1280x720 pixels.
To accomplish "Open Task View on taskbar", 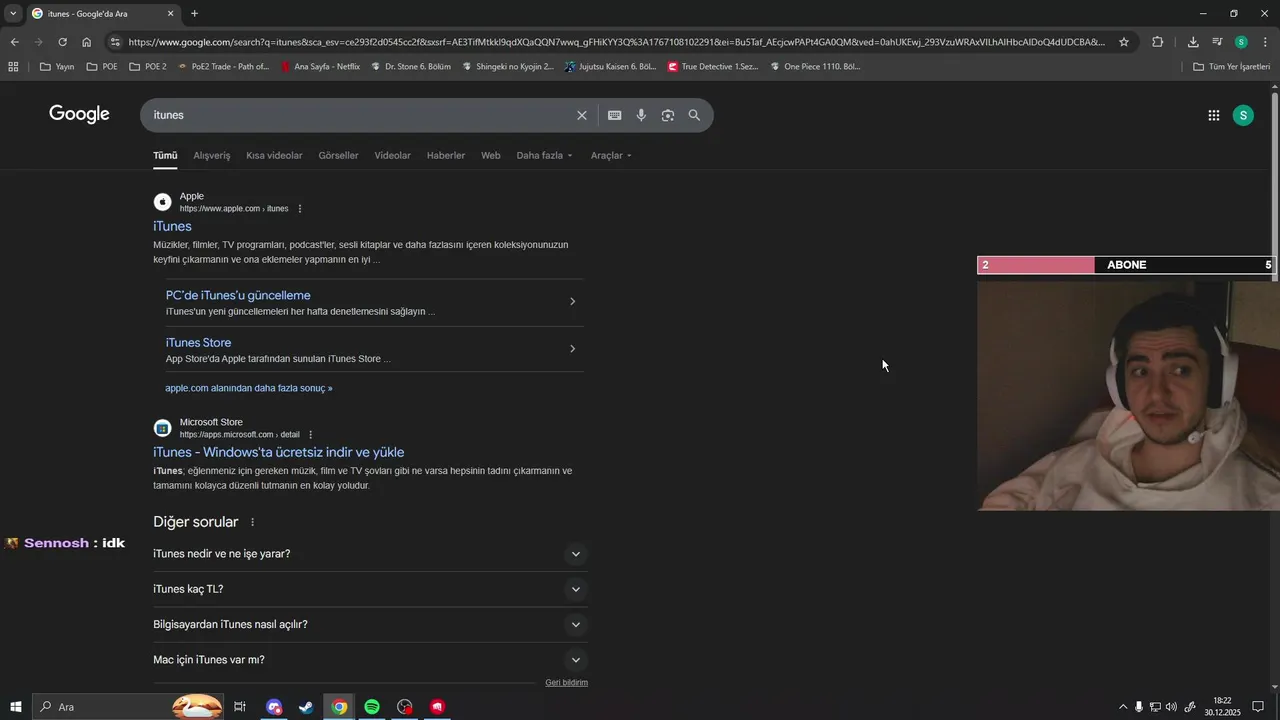I will click(x=240, y=707).
